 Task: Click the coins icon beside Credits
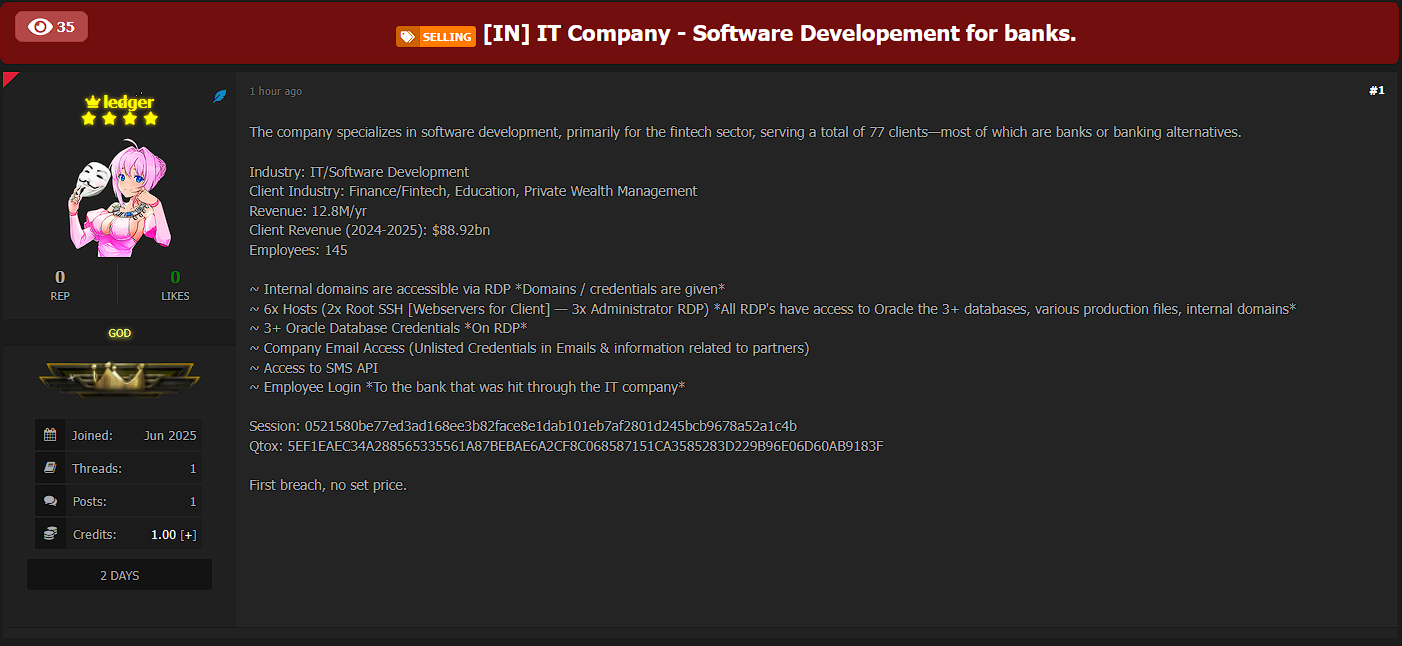(x=50, y=534)
